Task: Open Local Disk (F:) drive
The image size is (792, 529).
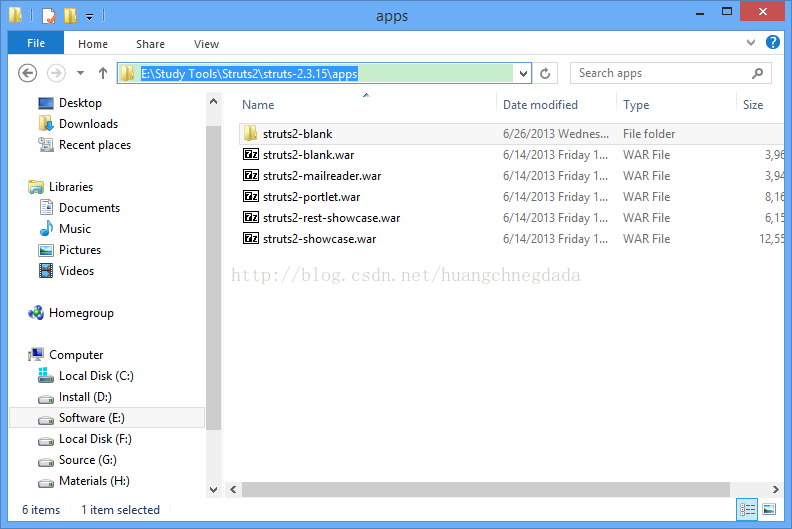Action: click(95, 439)
